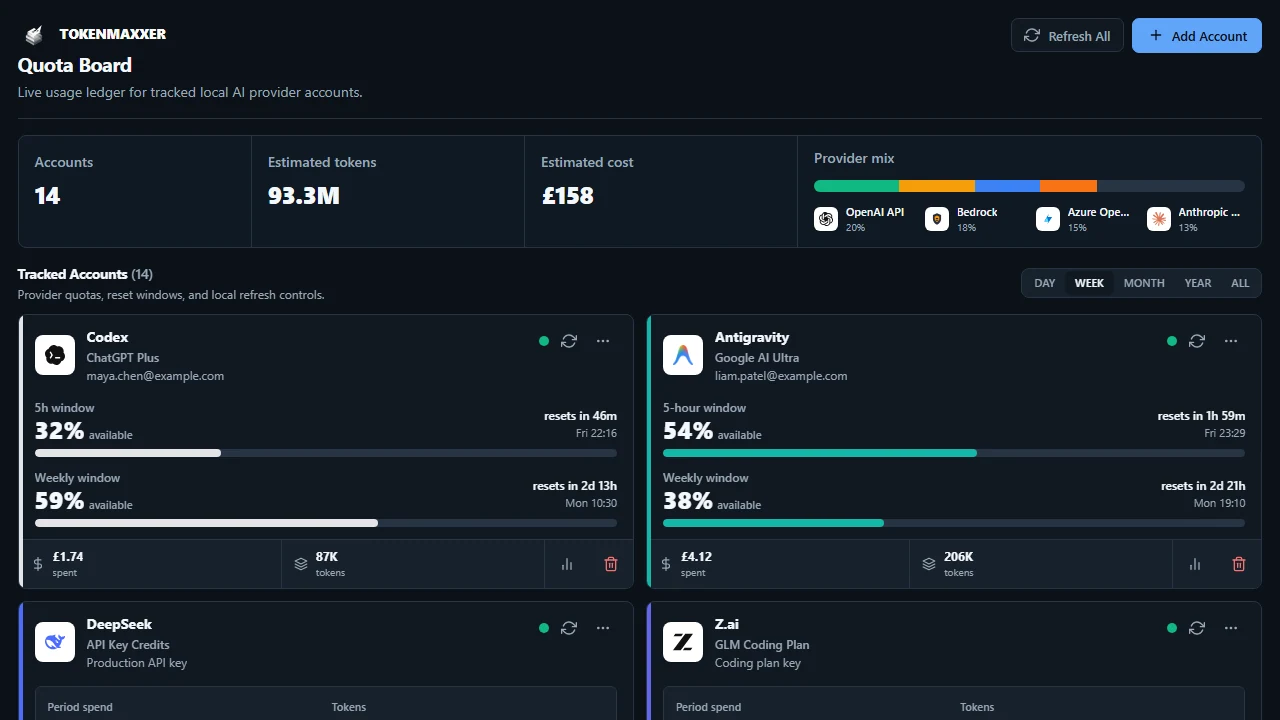This screenshot has width=1280, height=720.
Task: Click Antigravity tokens stack icon
Action: pyautogui.click(x=929, y=564)
